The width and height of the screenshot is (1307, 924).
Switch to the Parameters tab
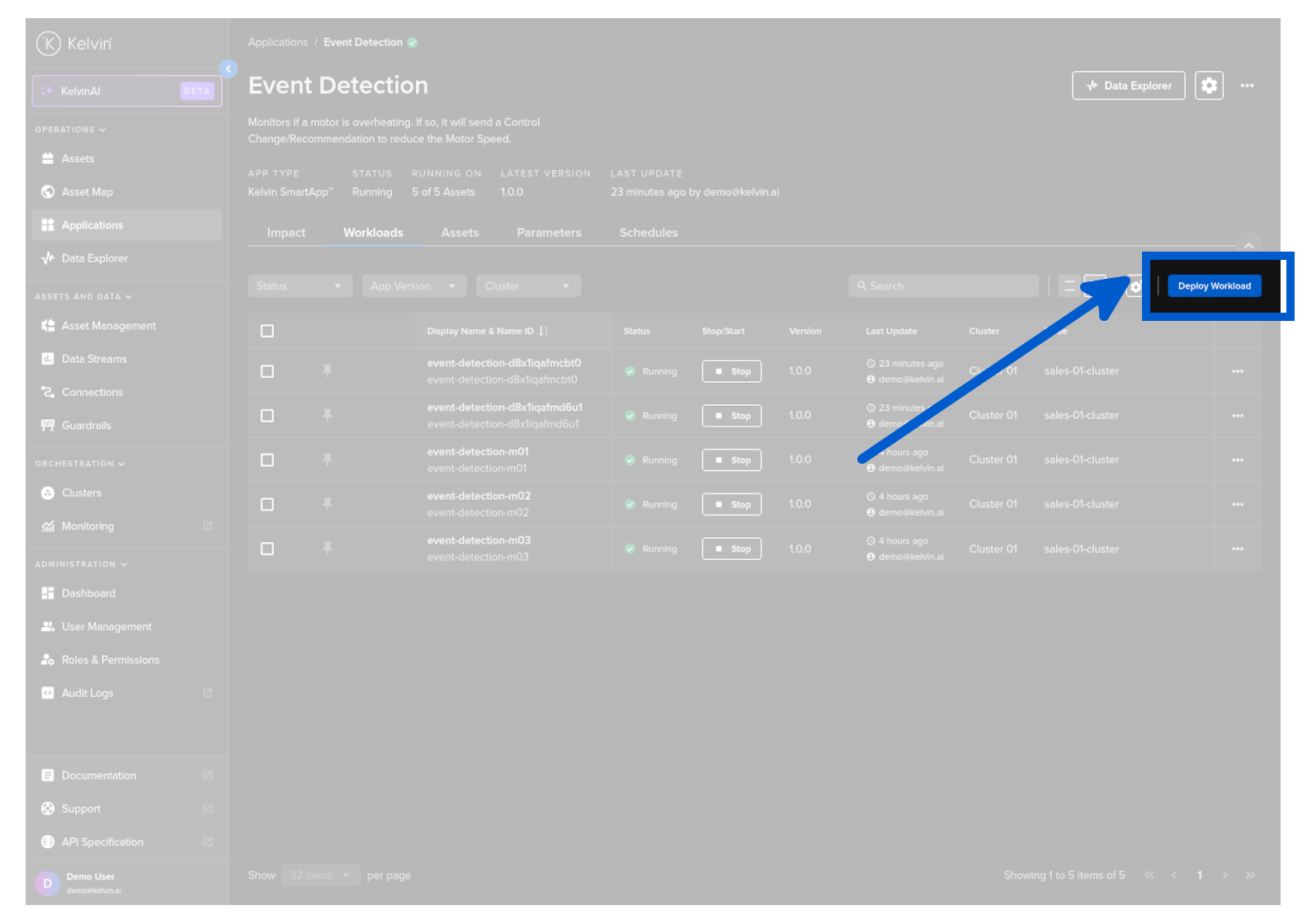click(x=549, y=233)
